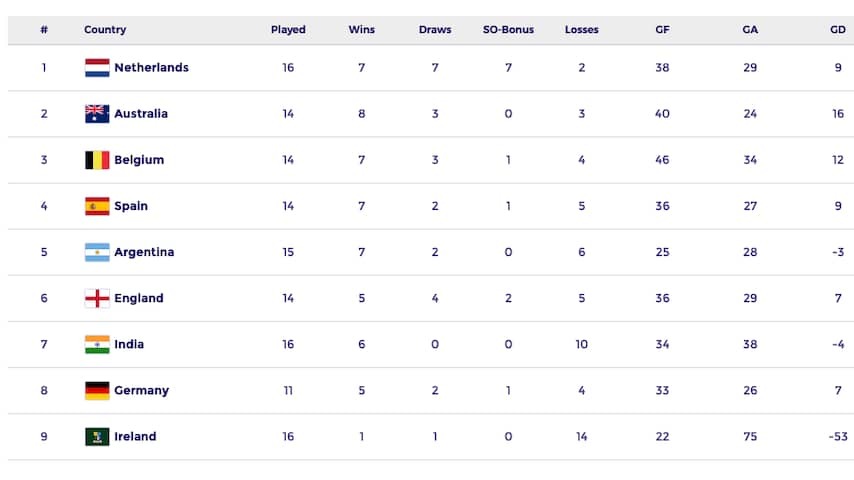Click the Germany flag icon
Screen dimensions: 854x480
point(97,391)
